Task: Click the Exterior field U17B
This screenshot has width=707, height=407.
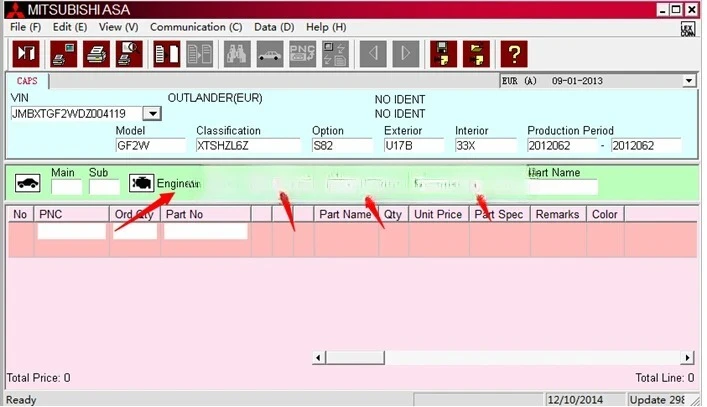Action: (414, 146)
